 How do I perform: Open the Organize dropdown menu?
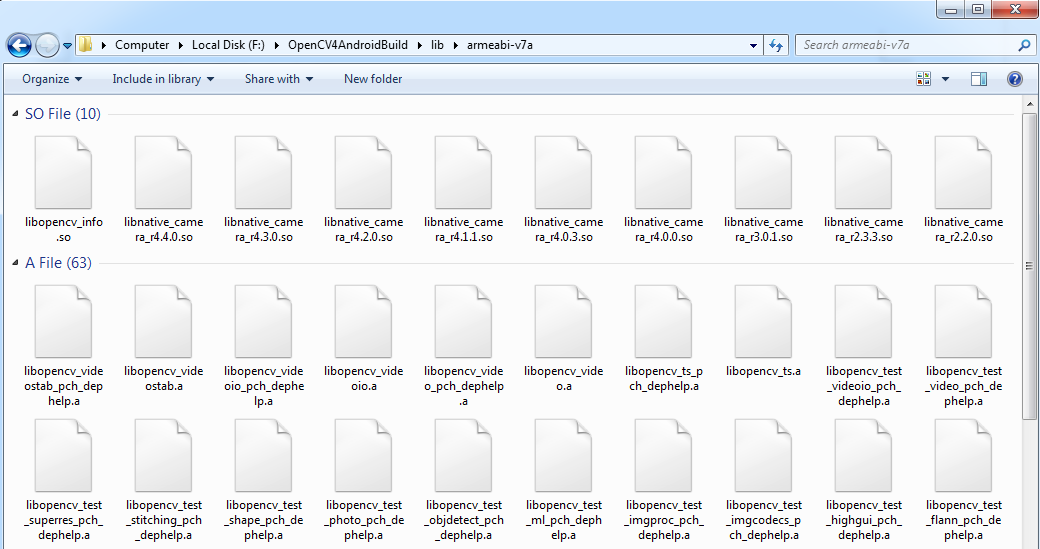tap(52, 79)
